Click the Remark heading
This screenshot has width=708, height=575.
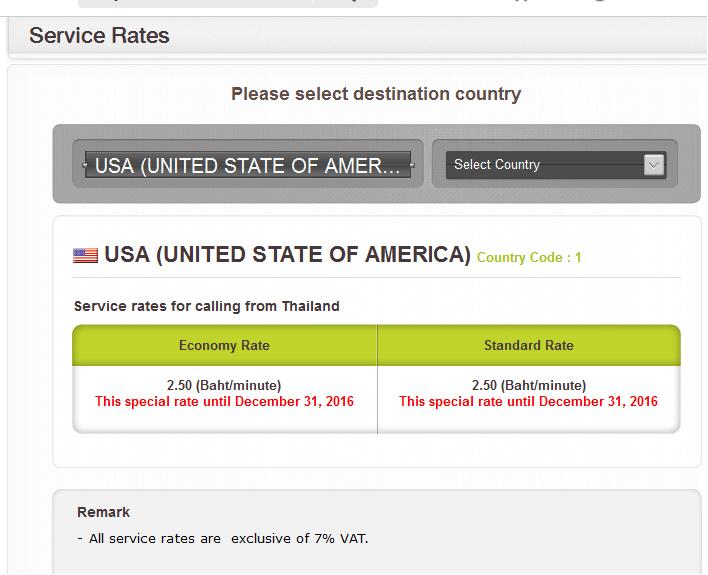point(103,512)
